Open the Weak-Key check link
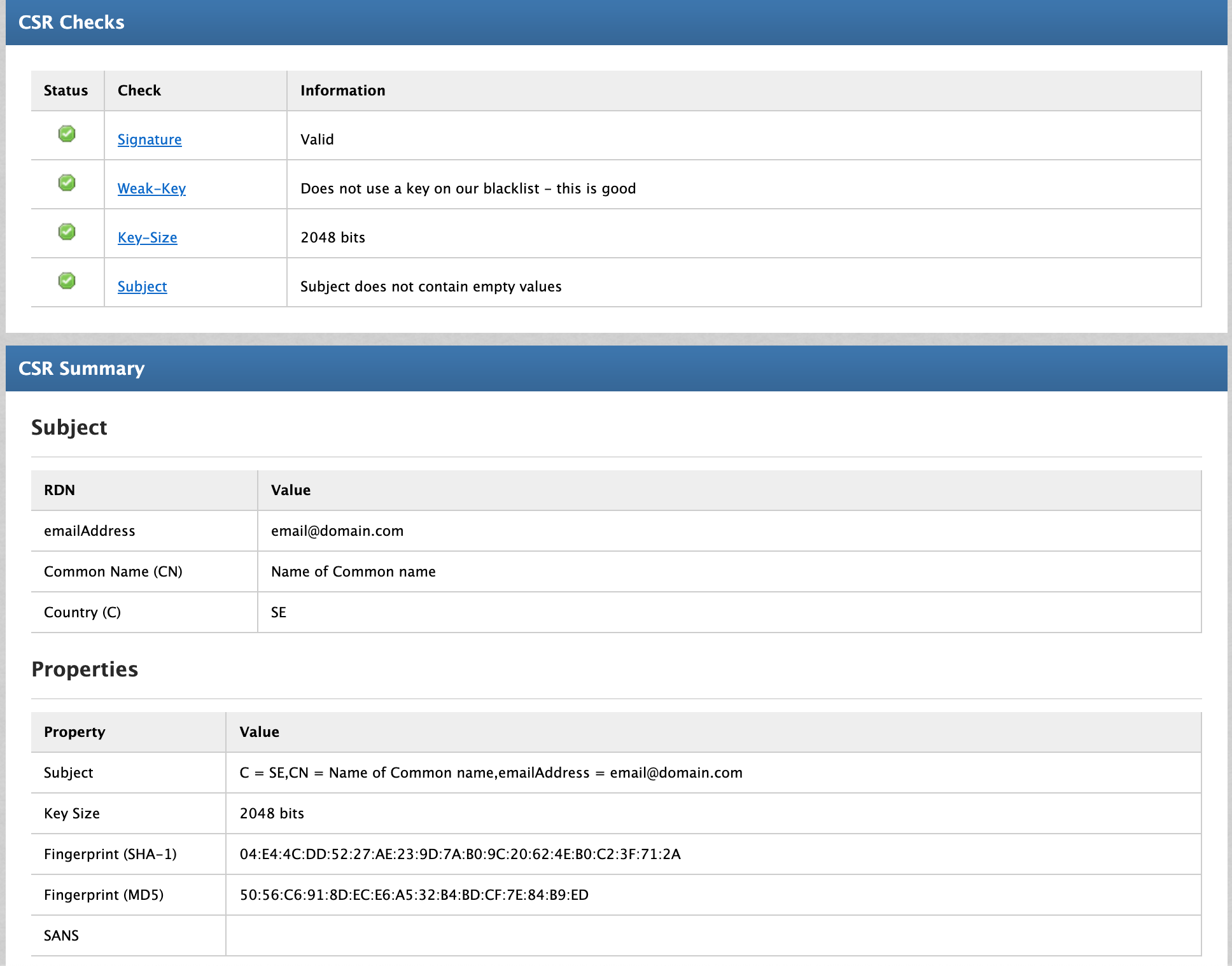 click(151, 188)
